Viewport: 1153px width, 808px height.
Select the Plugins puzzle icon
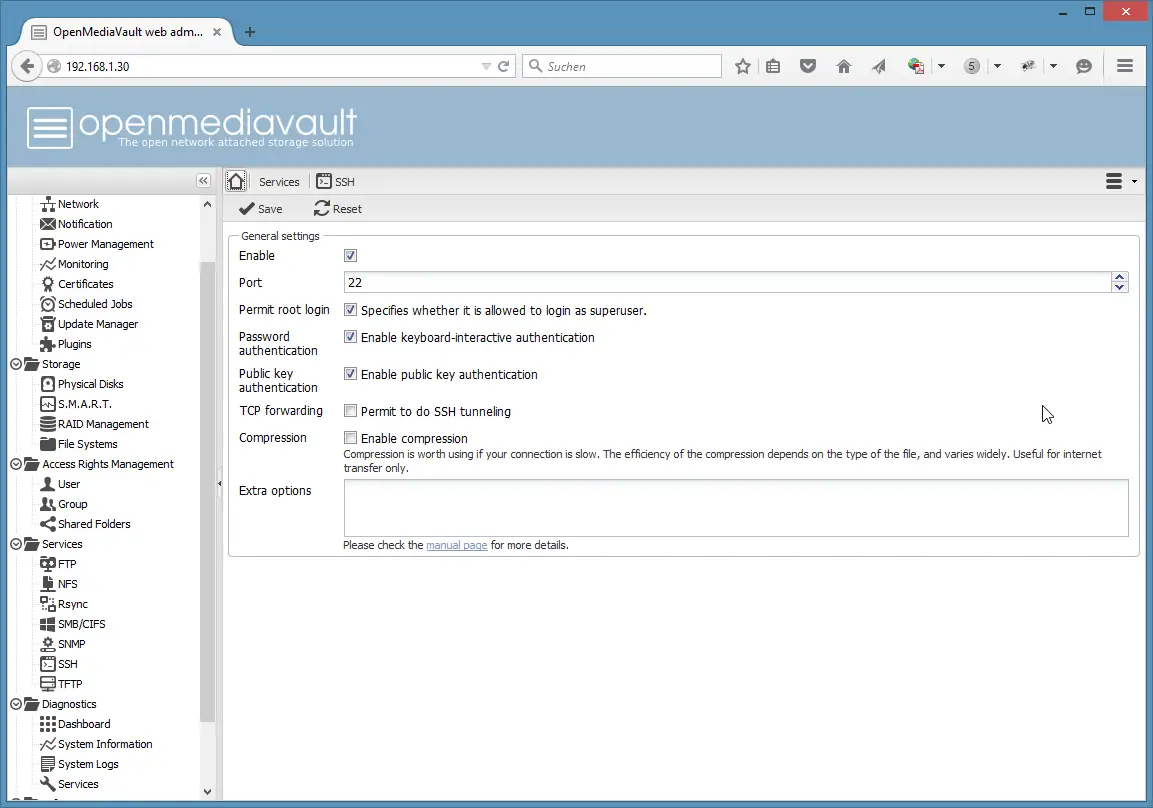(48, 343)
